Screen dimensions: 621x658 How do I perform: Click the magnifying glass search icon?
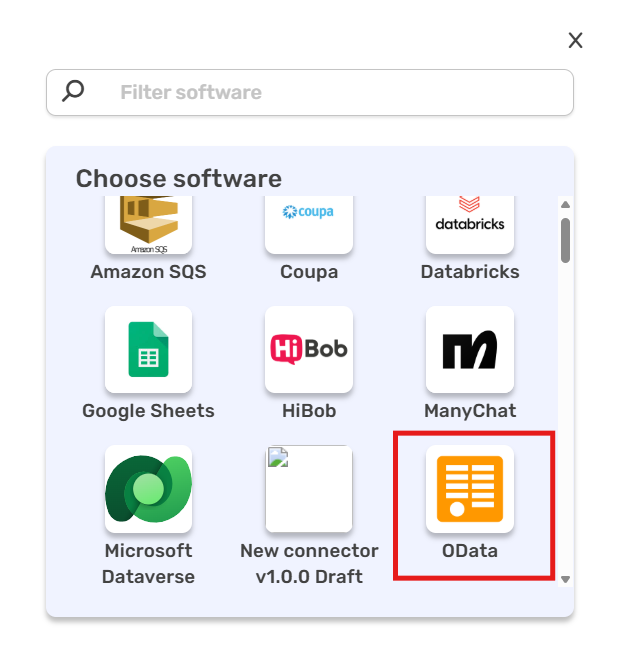(73, 92)
